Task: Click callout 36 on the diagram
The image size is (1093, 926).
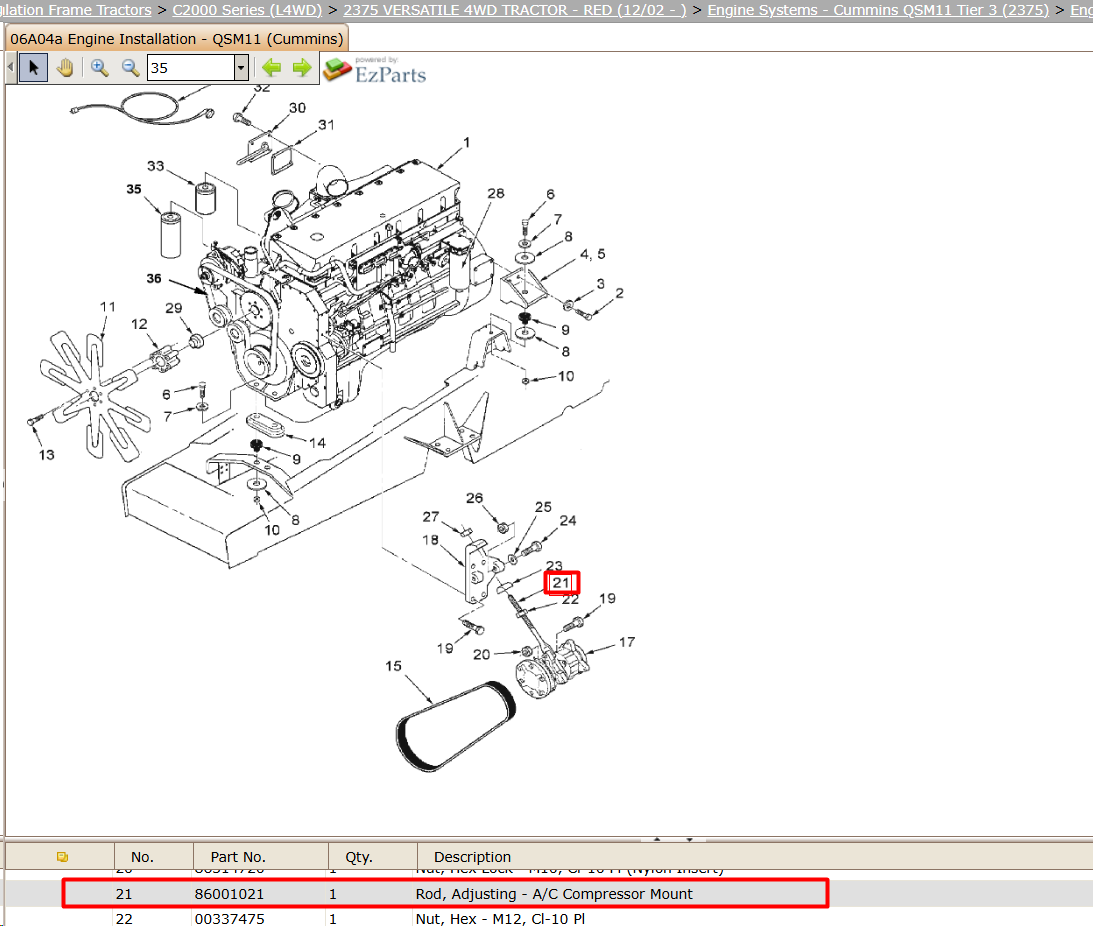Action: click(x=154, y=278)
